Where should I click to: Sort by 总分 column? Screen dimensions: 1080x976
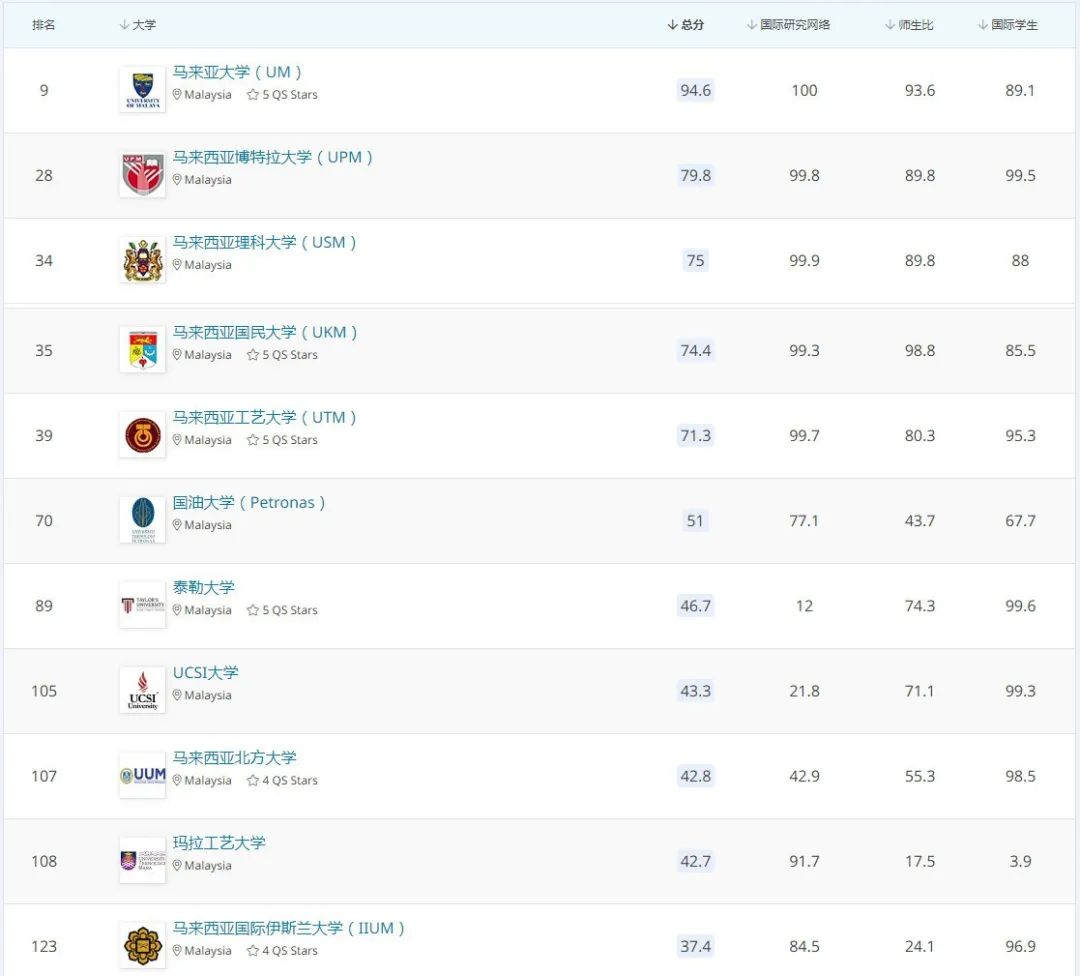click(686, 25)
